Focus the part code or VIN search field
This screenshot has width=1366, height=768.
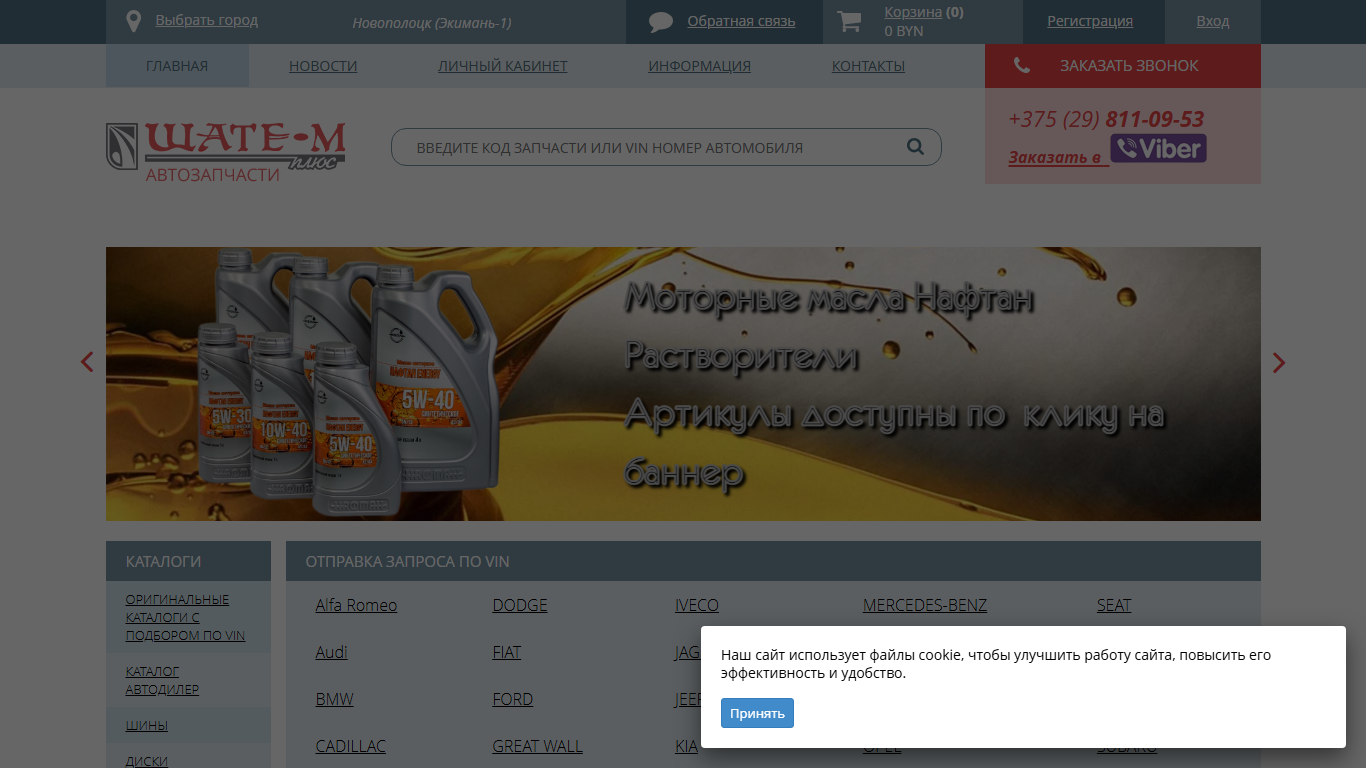point(666,147)
